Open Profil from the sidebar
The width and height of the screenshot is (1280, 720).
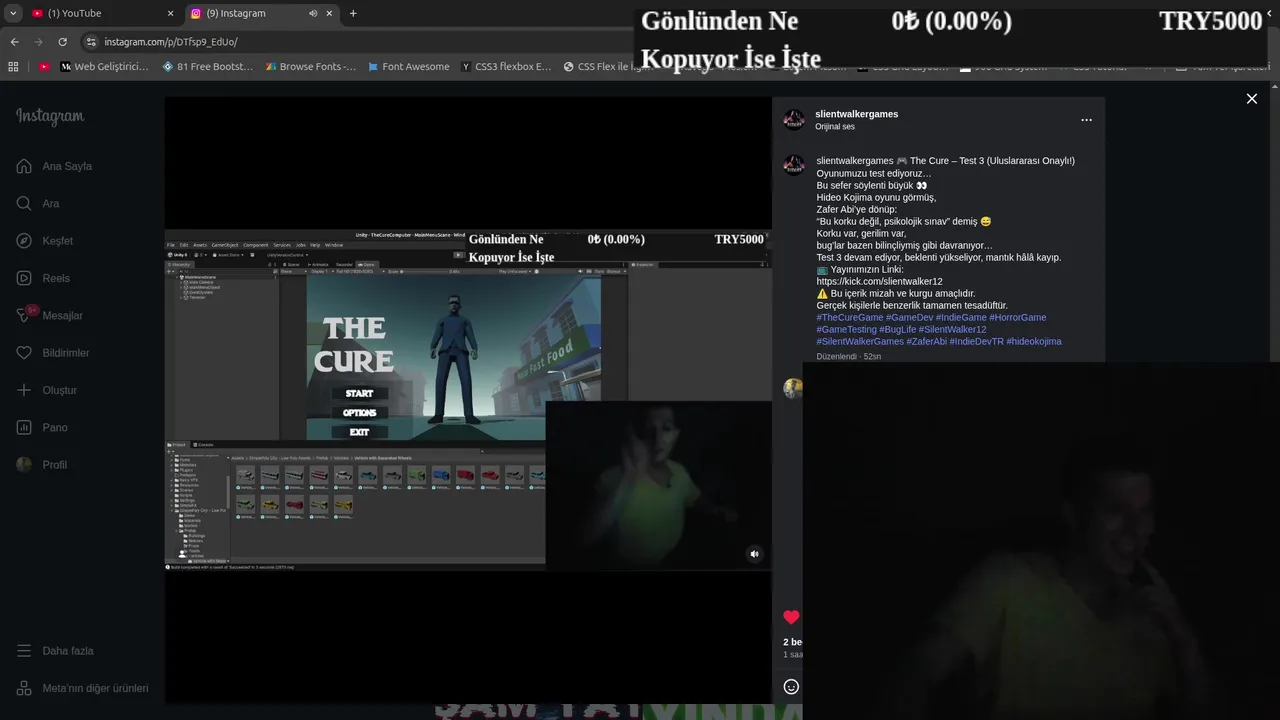pos(42,465)
